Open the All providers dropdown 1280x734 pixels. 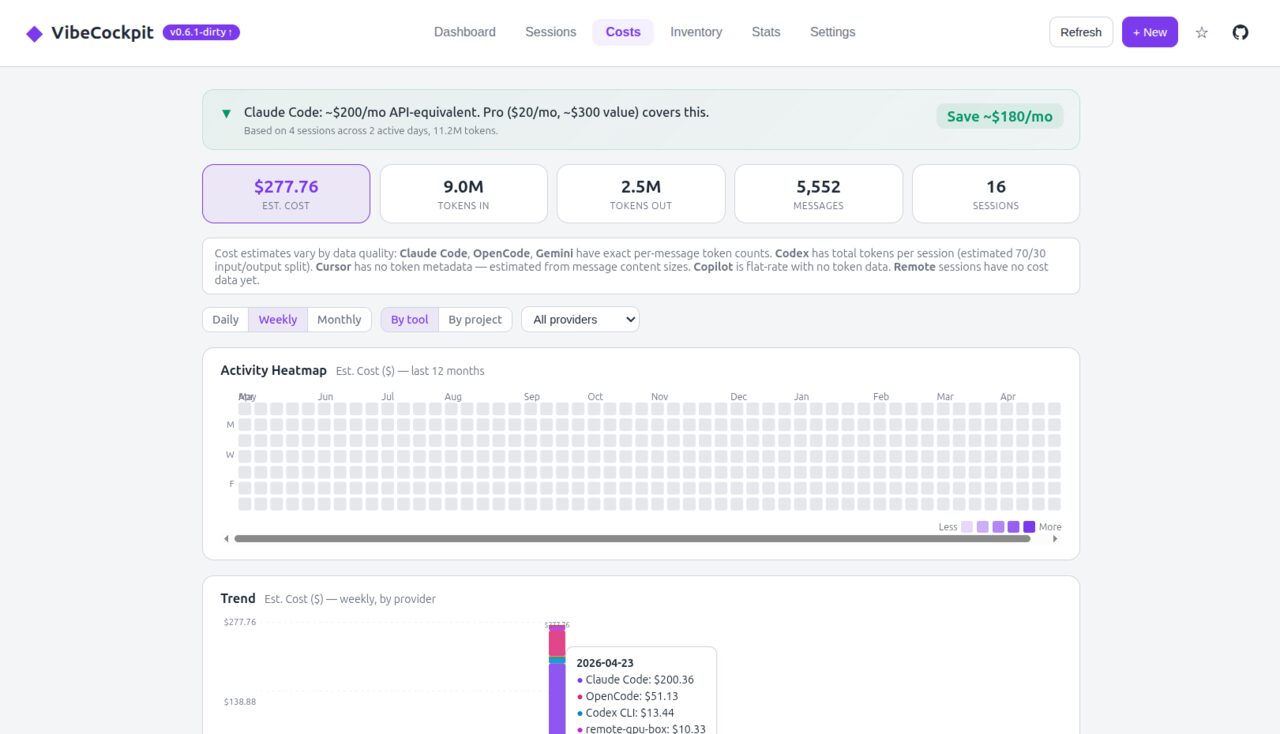point(580,319)
